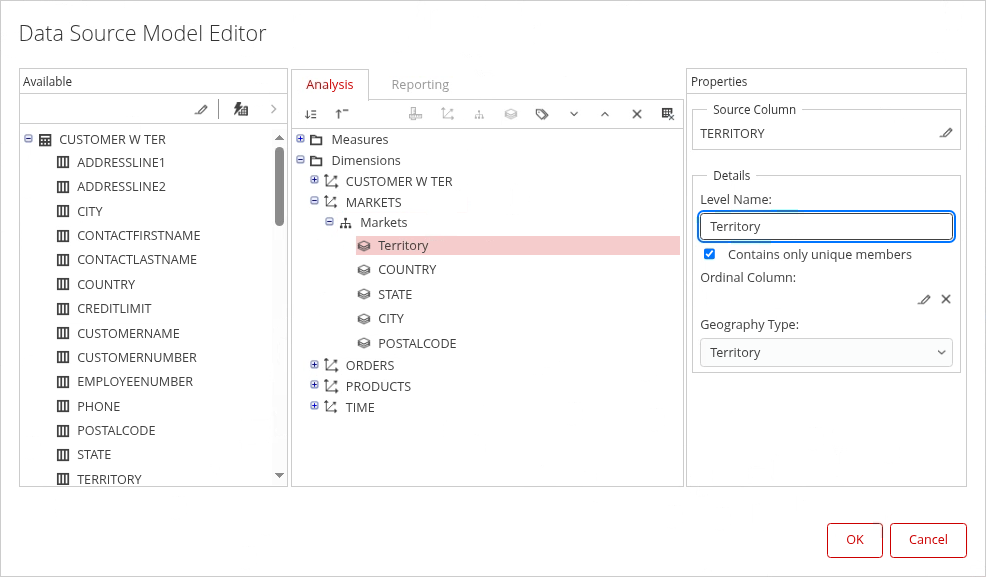
Task: Click the collapse all tree nodes icon
Action: 342,114
